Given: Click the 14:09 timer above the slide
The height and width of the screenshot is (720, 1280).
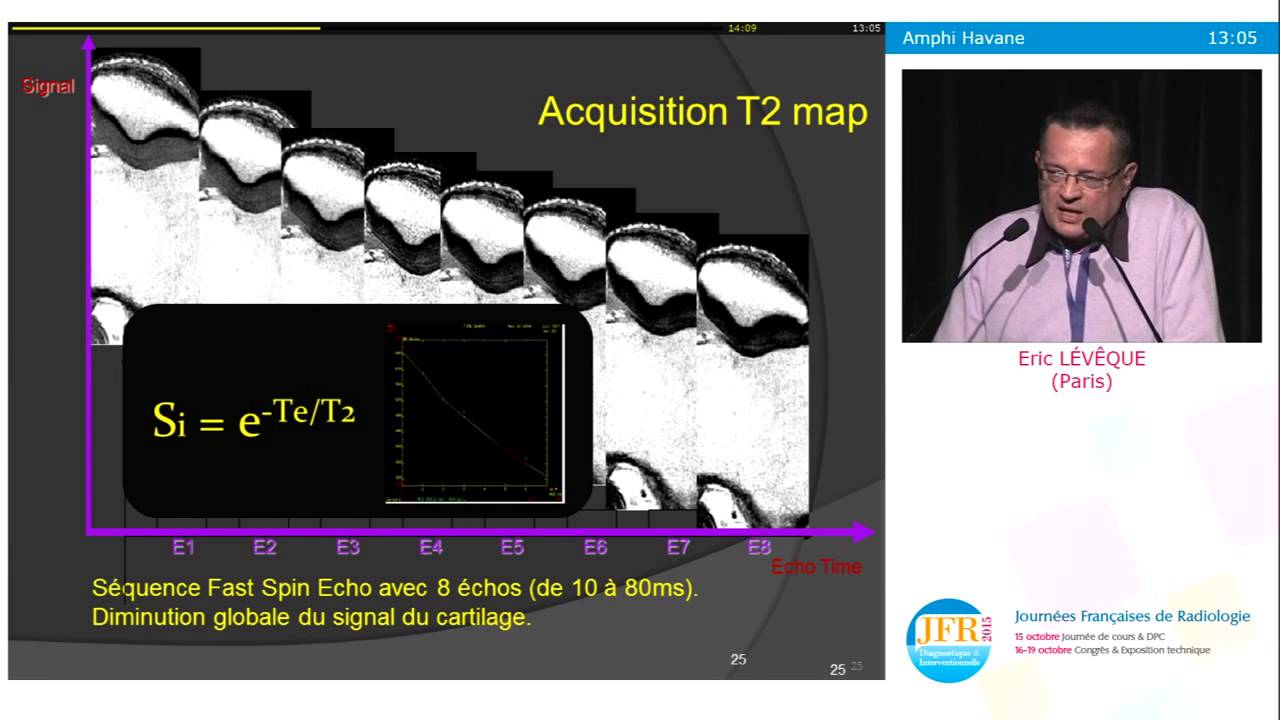Looking at the screenshot, I should click(x=742, y=28).
